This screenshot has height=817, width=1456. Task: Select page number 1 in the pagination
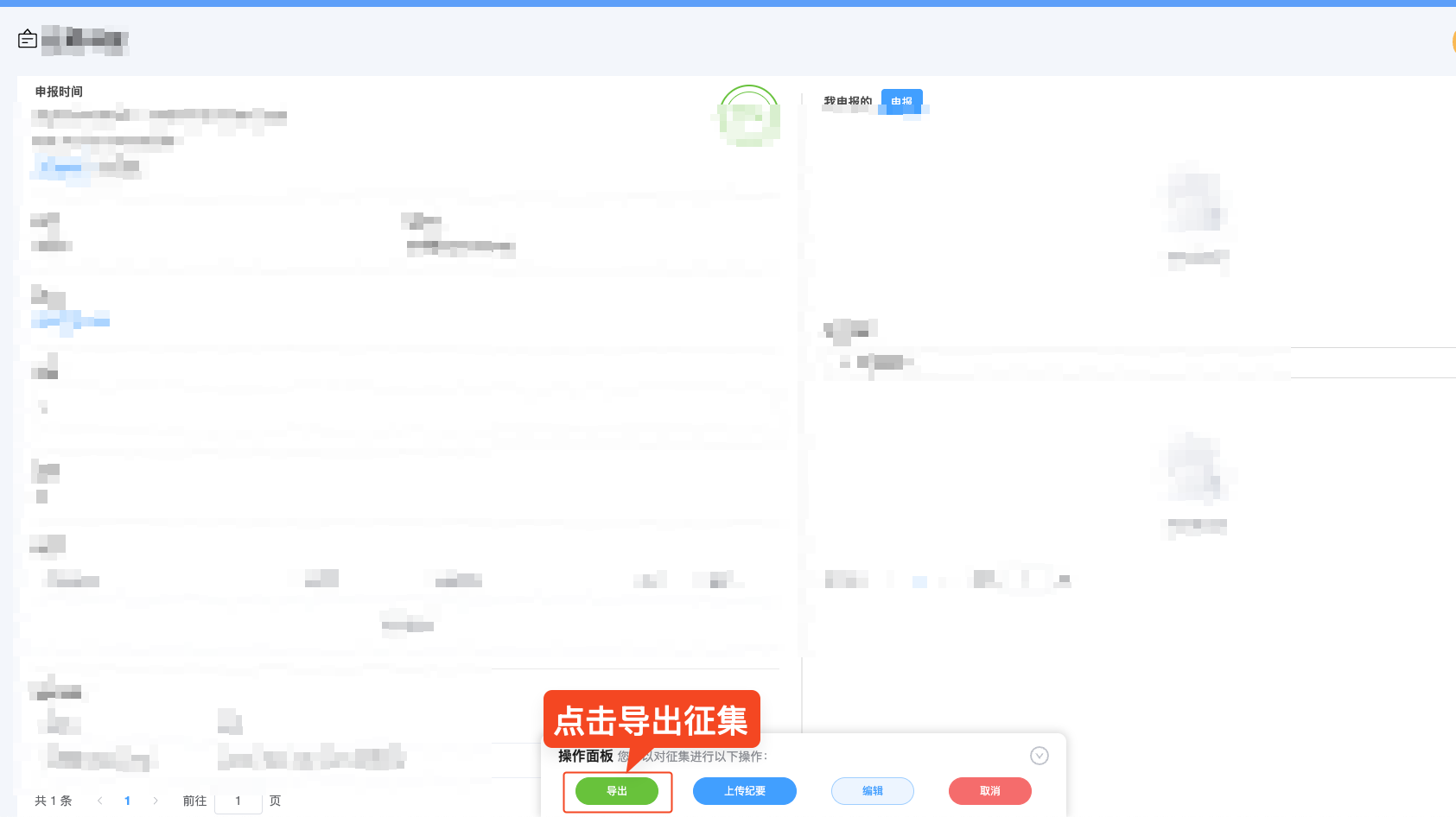pos(127,801)
